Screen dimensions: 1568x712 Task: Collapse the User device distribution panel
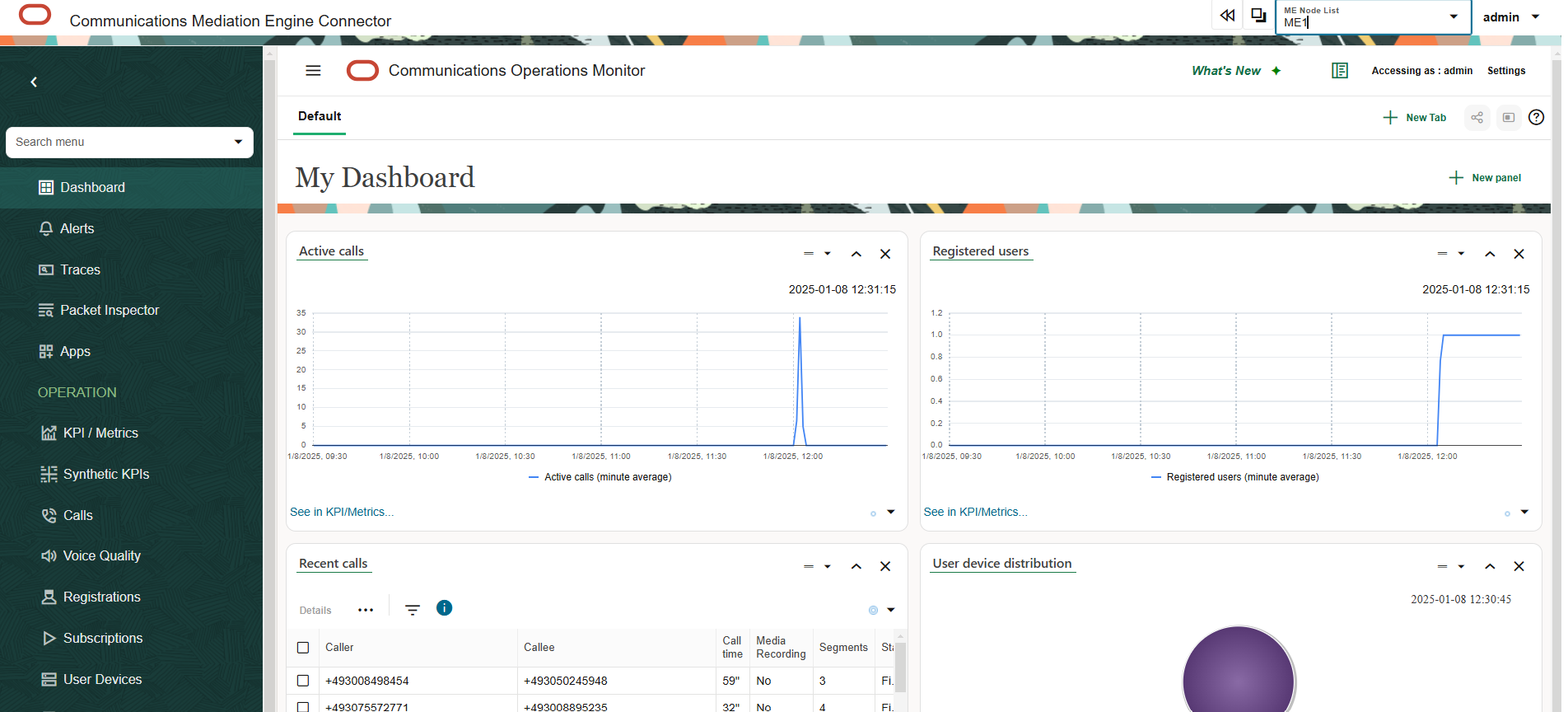pyautogui.click(x=1490, y=566)
